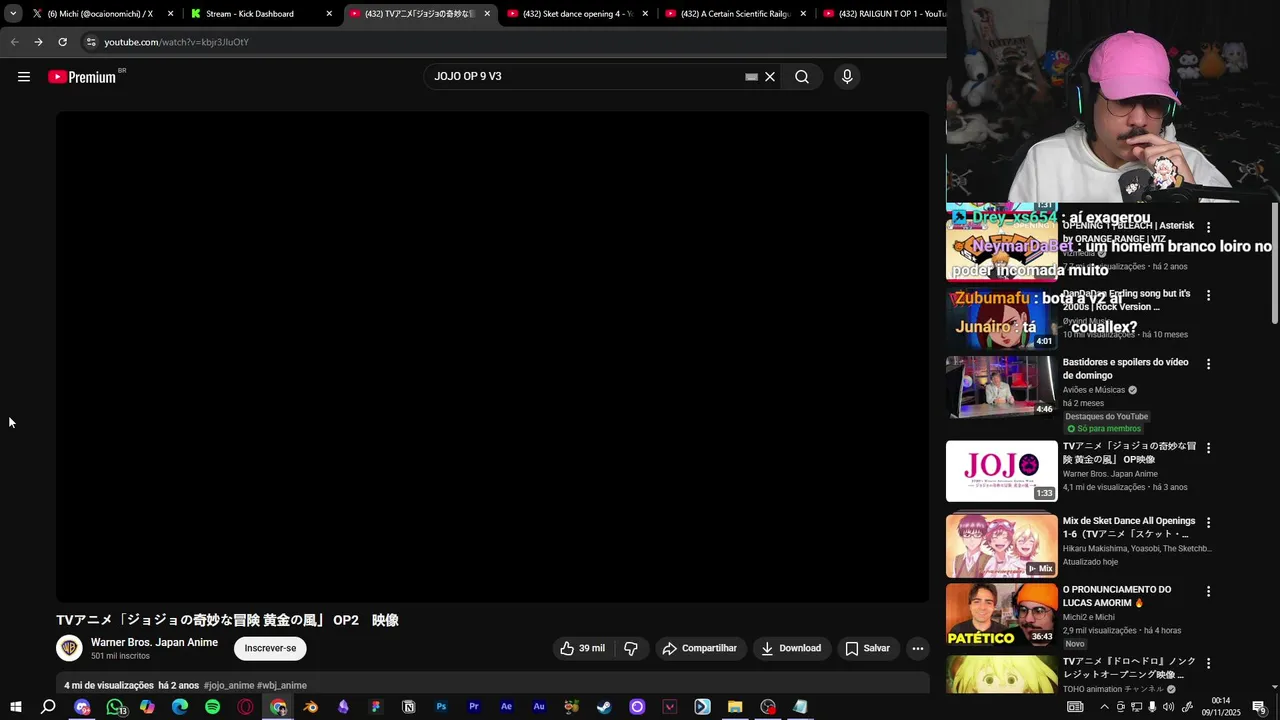Open File Explorer from the taskbar

(735, 707)
